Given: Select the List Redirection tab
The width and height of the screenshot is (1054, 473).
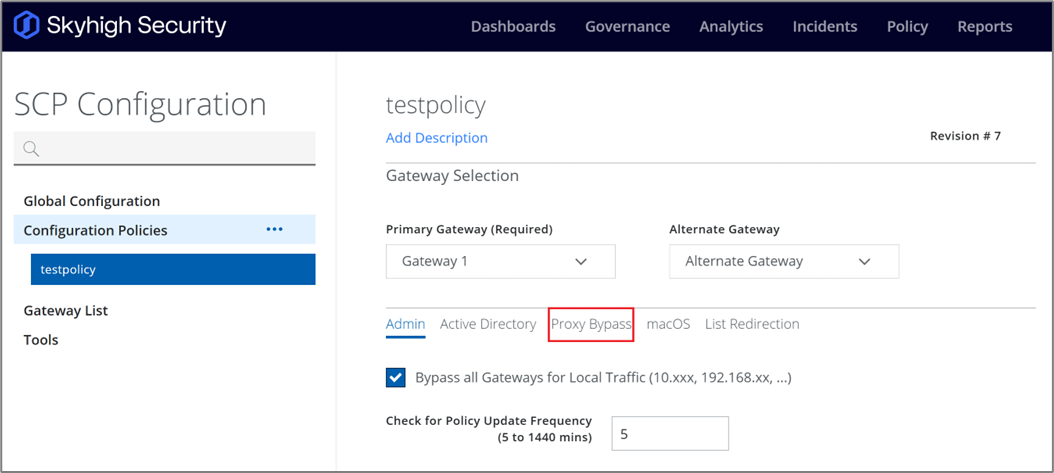Looking at the screenshot, I should 752,324.
